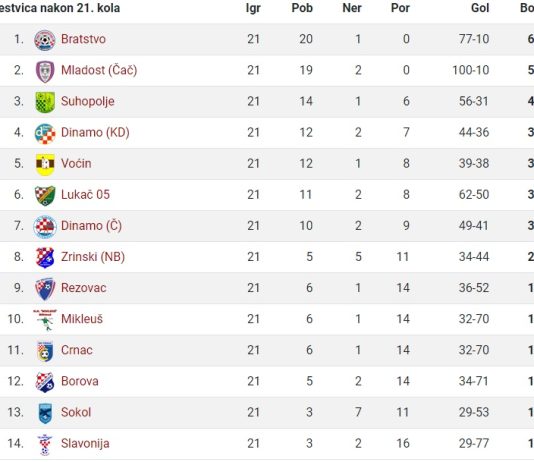Image resolution: width=534 pixels, height=462 pixels.
Task: Click the Crnac club badge
Action: coord(45,351)
